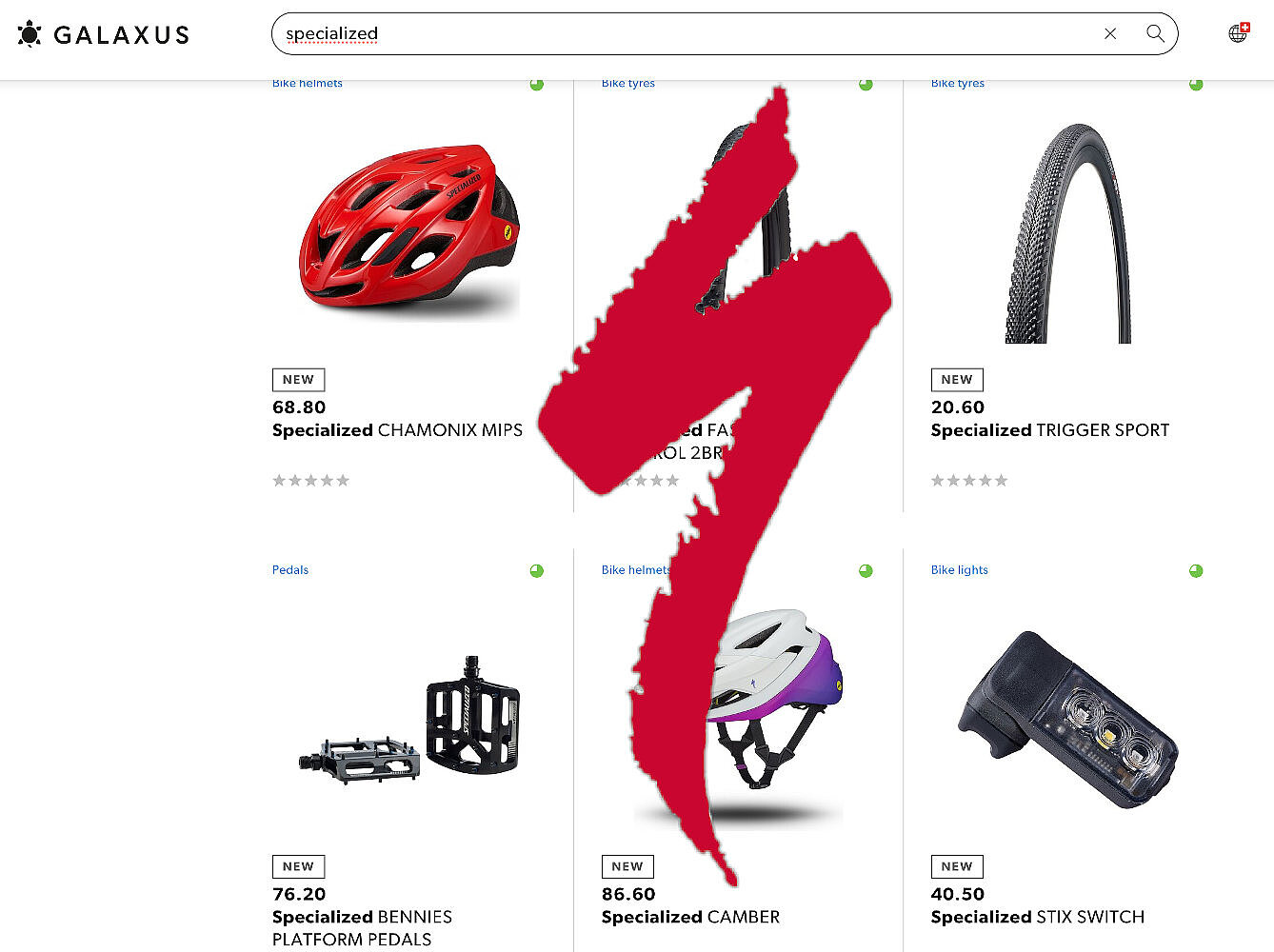Click the star rating under Trigger Sport
The width and height of the screenshot is (1274, 952).
[969, 481]
